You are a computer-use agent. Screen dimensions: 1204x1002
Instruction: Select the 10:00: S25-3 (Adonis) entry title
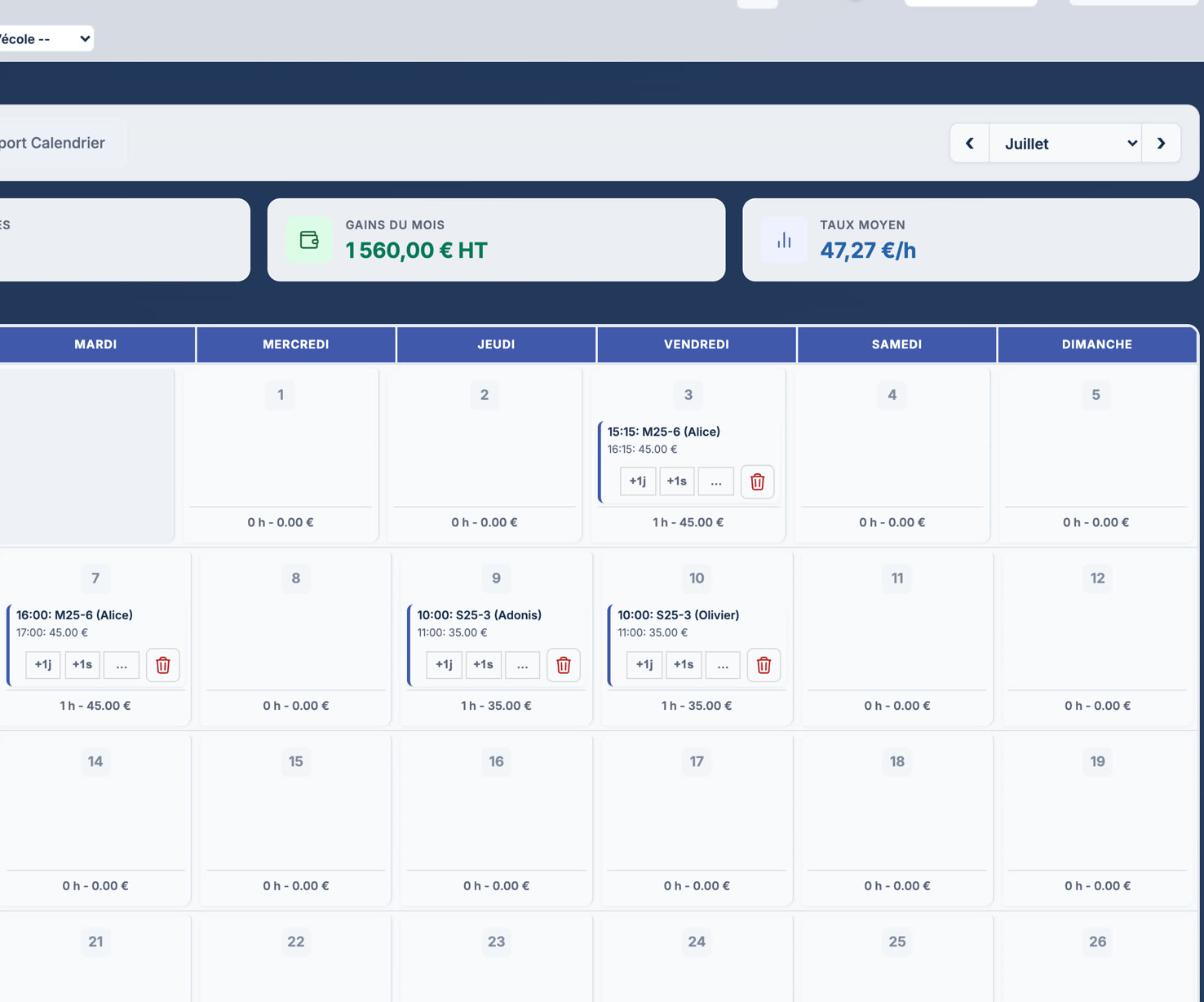coord(480,615)
